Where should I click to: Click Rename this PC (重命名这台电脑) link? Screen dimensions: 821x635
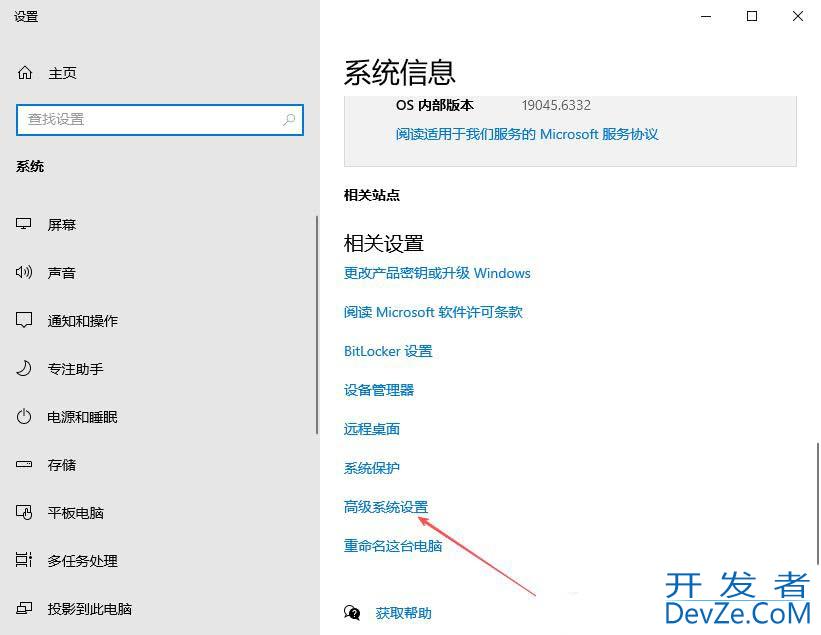click(393, 546)
